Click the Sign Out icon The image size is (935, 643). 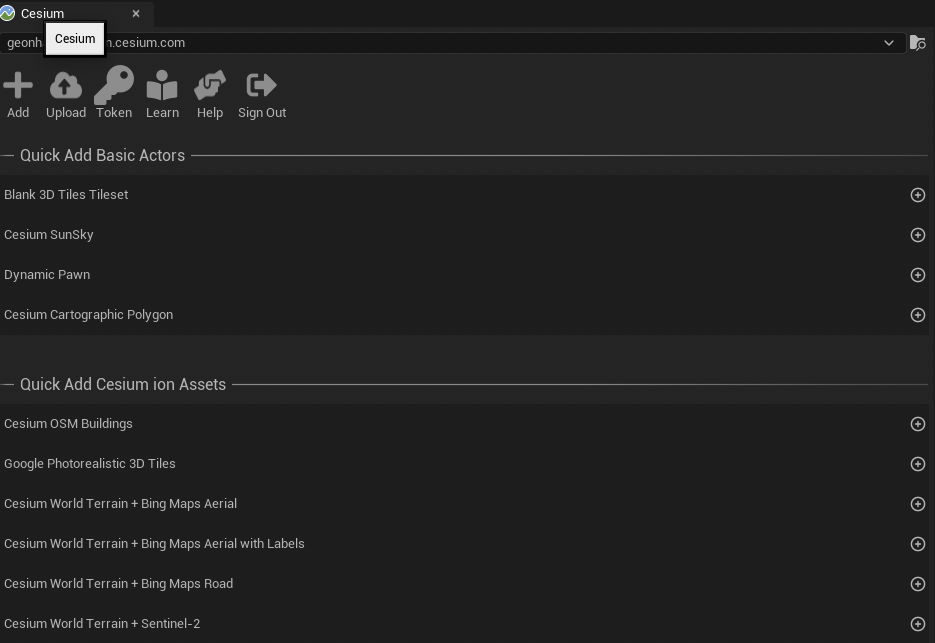(262, 85)
